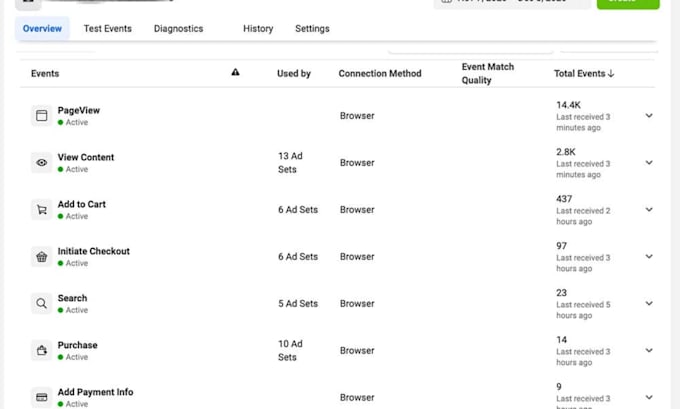Click Active status under Search
The image size is (680, 409).
(x=73, y=310)
